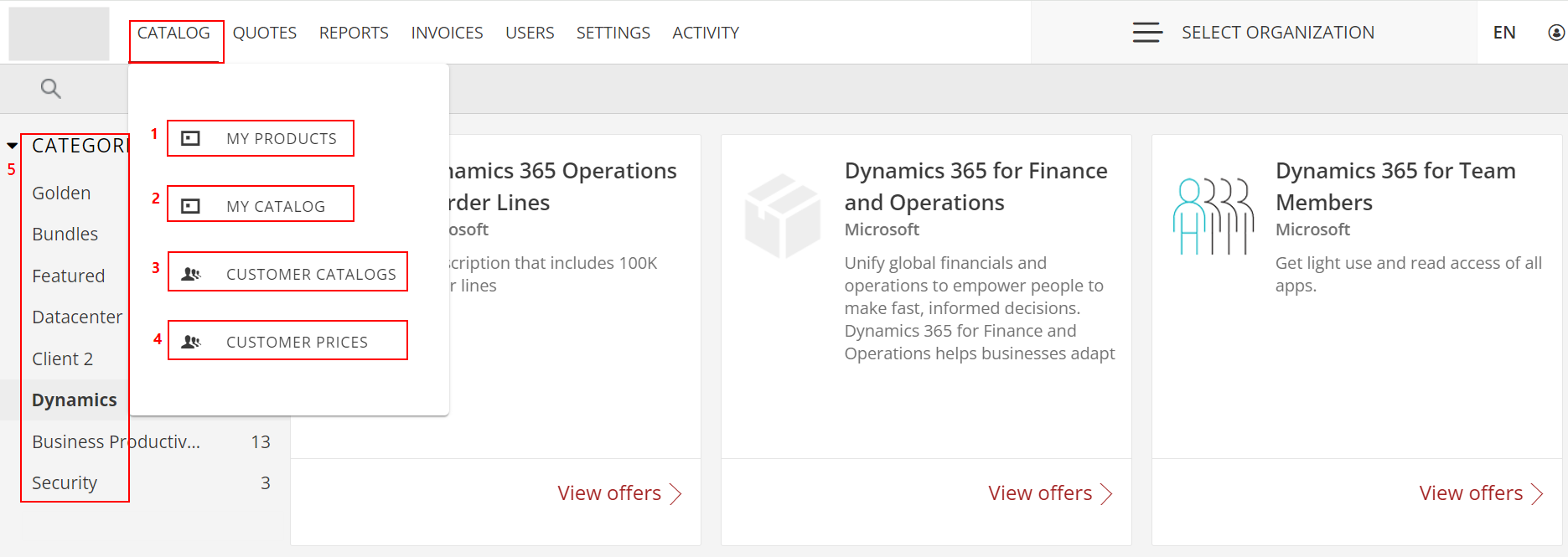This screenshot has width=1568, height=557.
Task: Open the Settings menu
Action: click(x=613, y=33)
